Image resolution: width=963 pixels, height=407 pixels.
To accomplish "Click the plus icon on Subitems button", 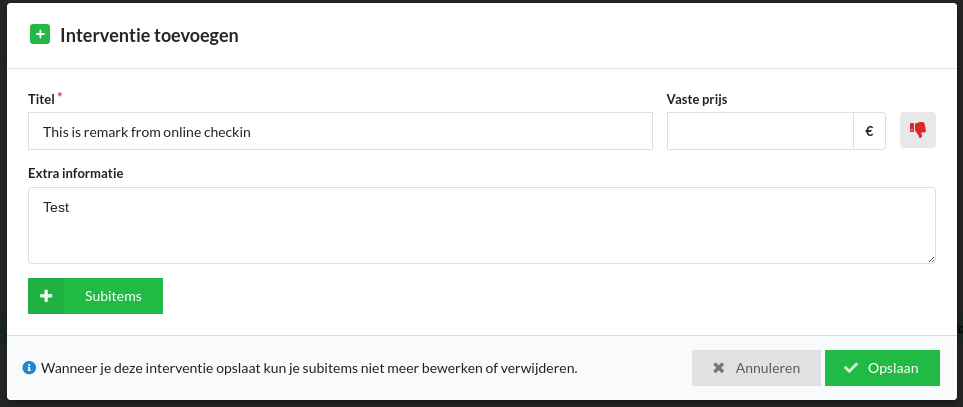I will coord(46,296).
